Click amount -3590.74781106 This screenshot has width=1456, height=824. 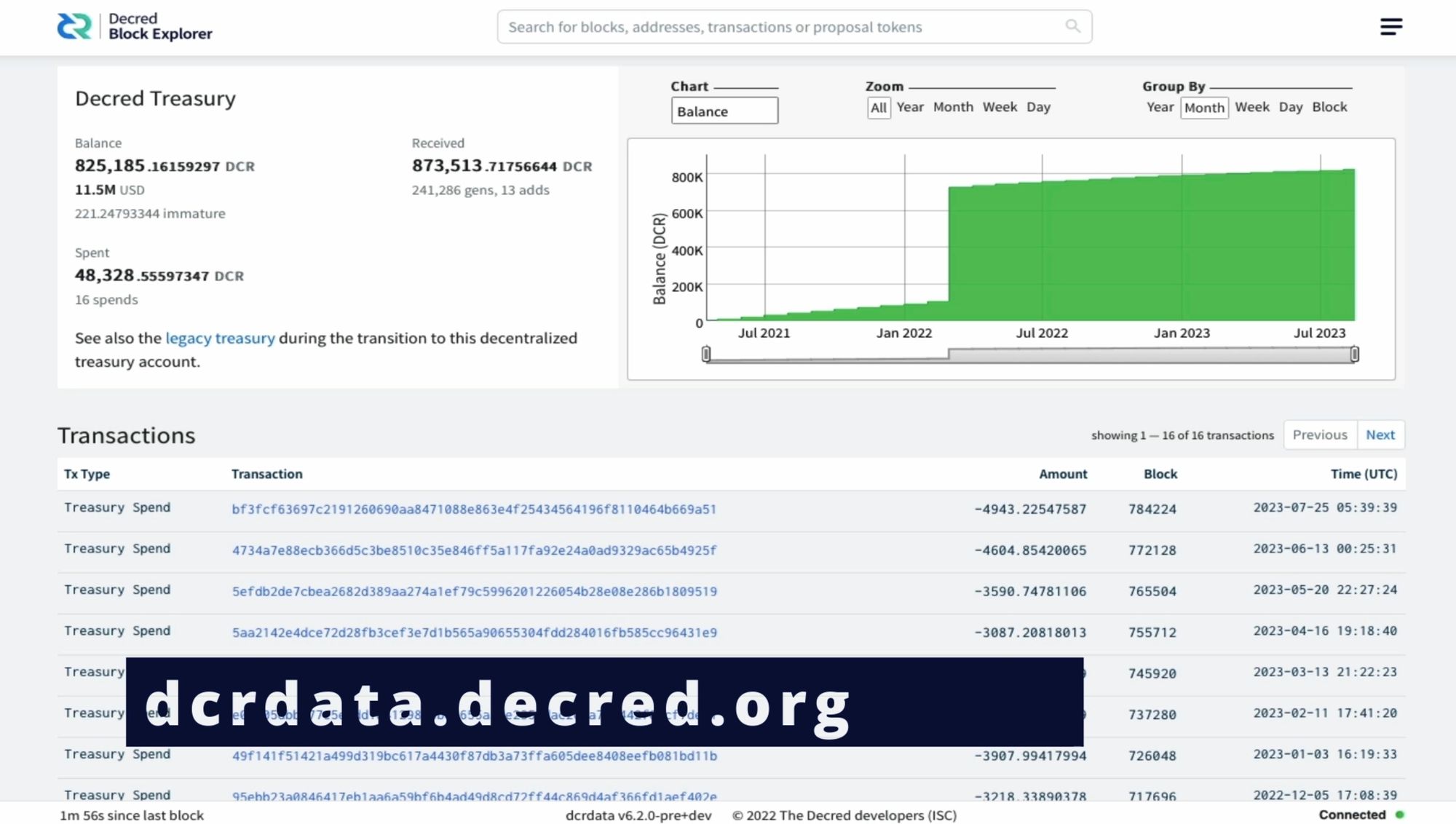tap(1030, 591)
